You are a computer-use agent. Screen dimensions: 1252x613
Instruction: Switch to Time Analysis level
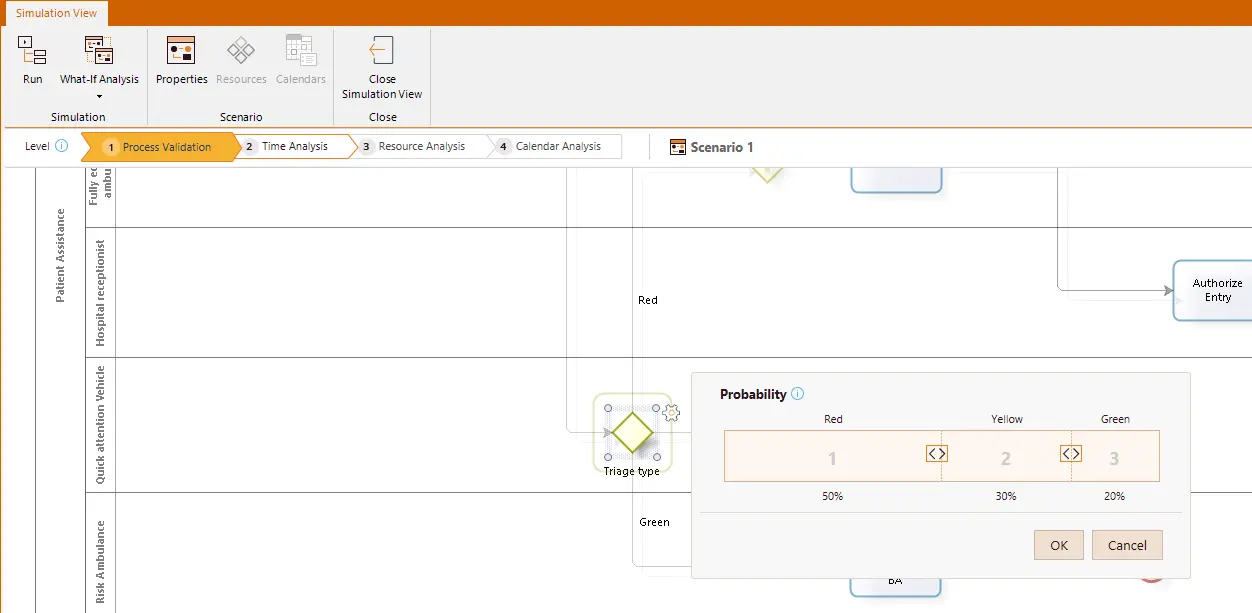295,146
